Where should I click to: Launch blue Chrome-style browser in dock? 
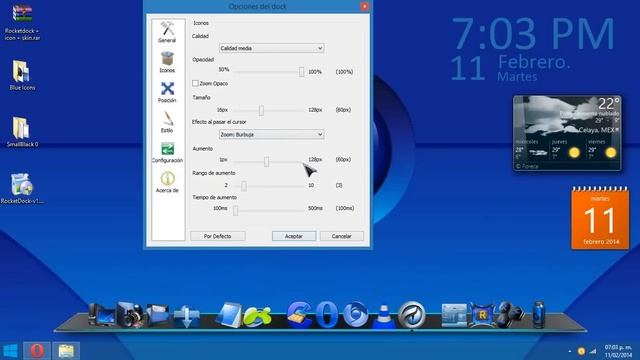click(356, 315)
